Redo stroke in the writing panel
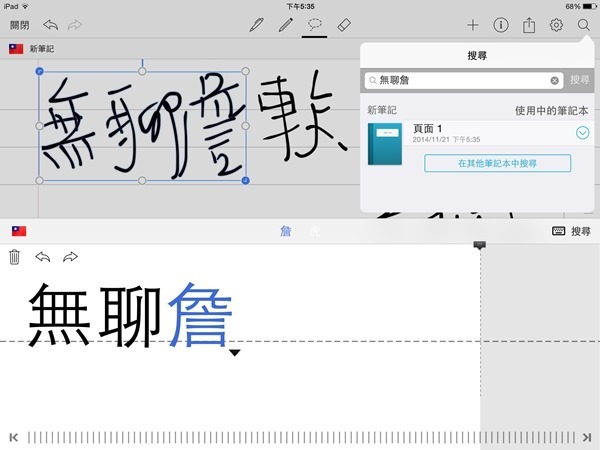Image resolution: width=600 pixels, height=450 pixels. (70, 257)
